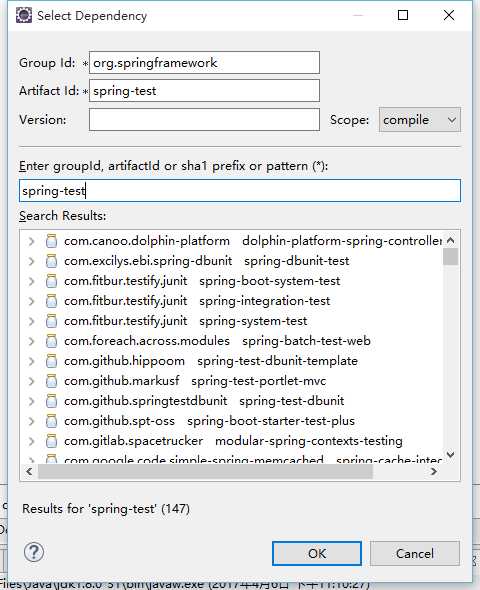Image resolution: width=480 pixels, height=590 pixels.
Task: Expand the com.github.spt-oss result entry
Action: point(32,421)
